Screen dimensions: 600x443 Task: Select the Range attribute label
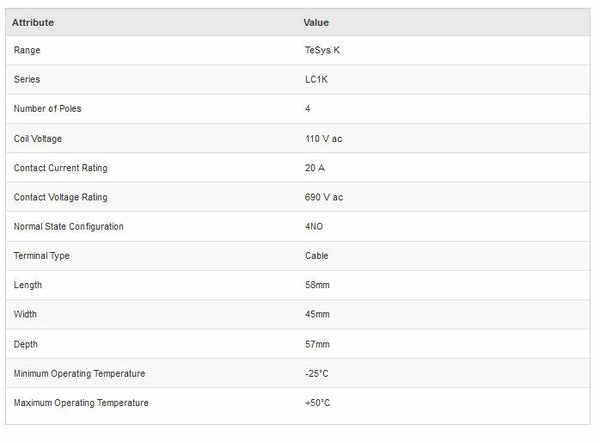pos(28,49)
